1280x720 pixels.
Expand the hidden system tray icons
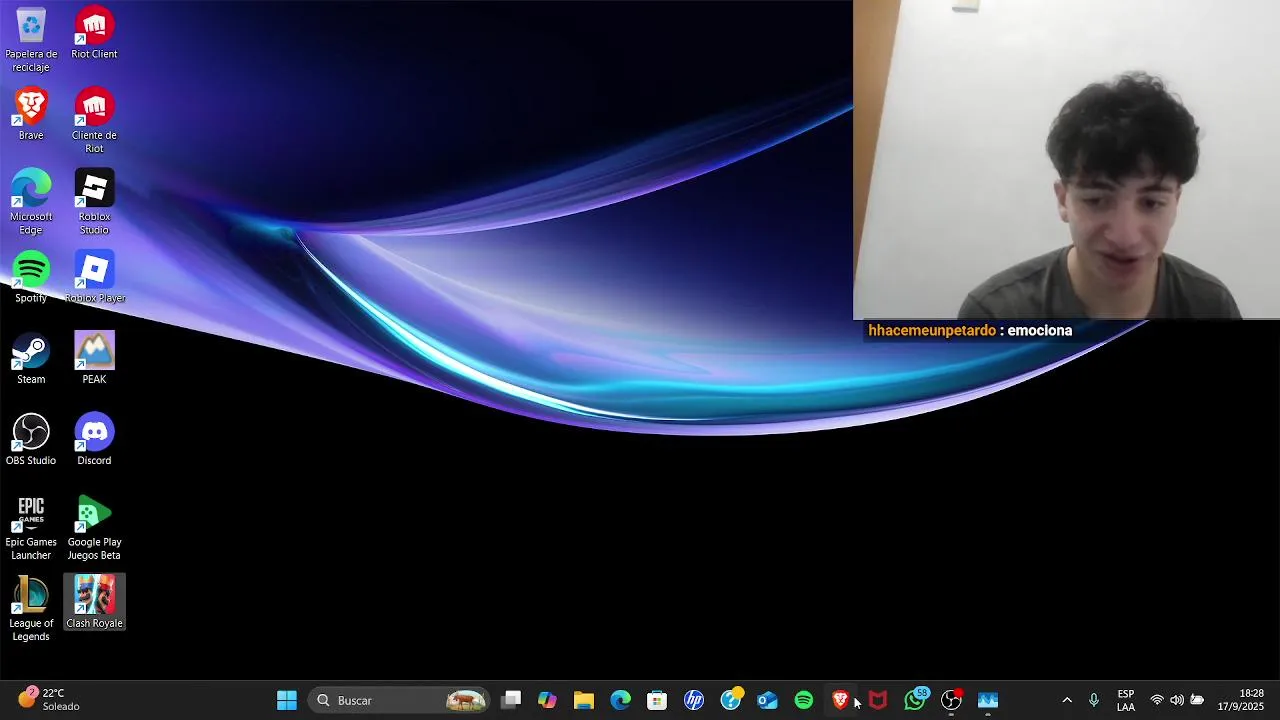point(1067,700)
